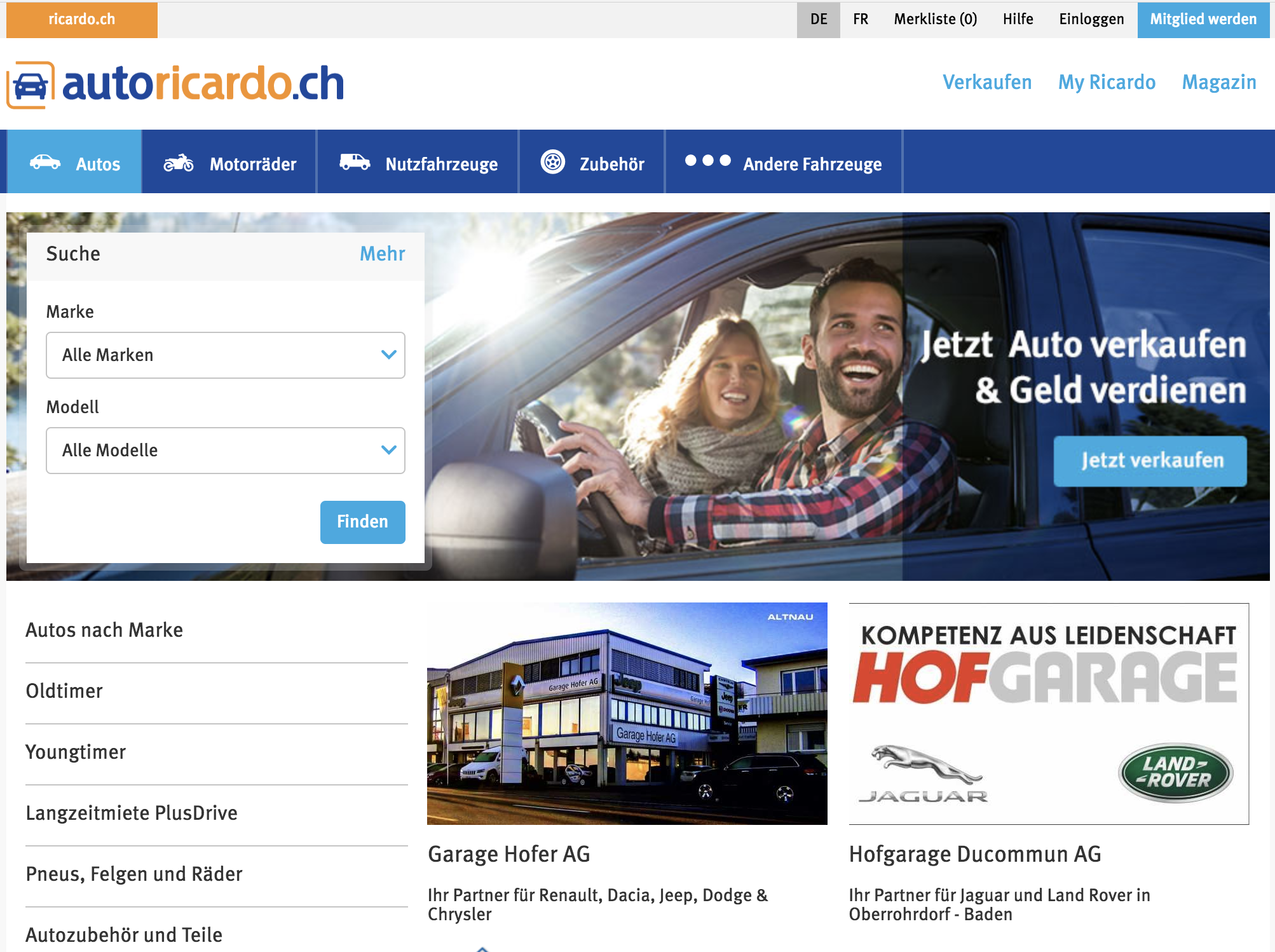
Task: Open Merkliste with zero items
Action: [934, 19]
